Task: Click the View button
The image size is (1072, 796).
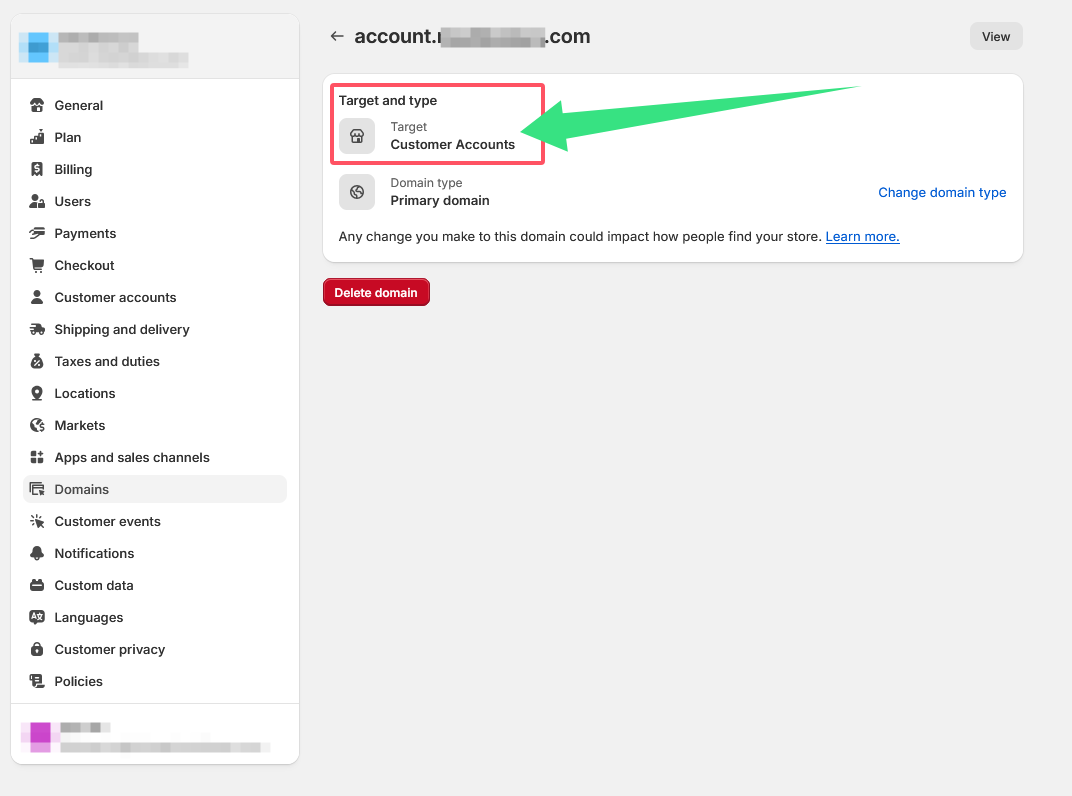Action: [x=995, y=35]
